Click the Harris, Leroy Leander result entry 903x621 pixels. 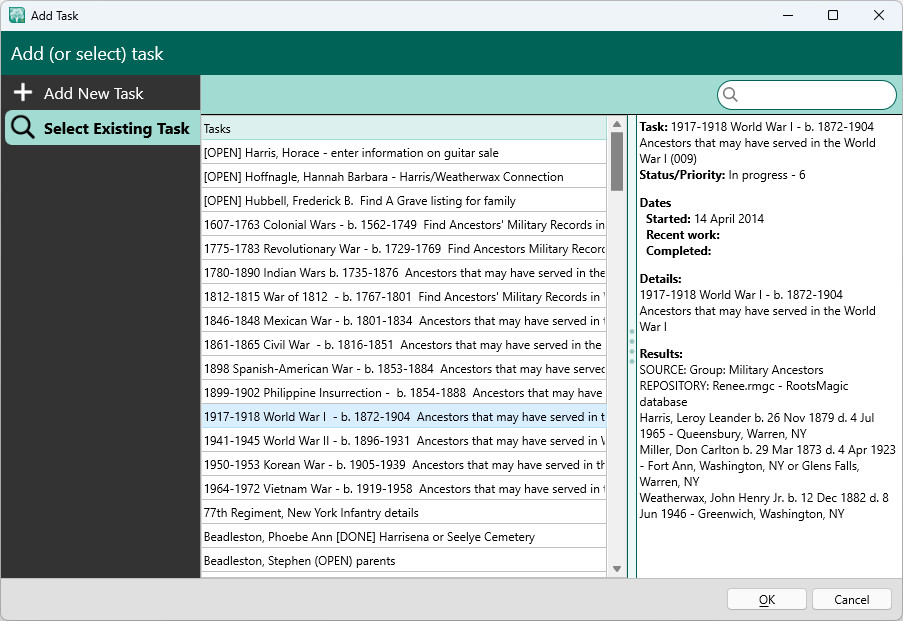[757, 426]
